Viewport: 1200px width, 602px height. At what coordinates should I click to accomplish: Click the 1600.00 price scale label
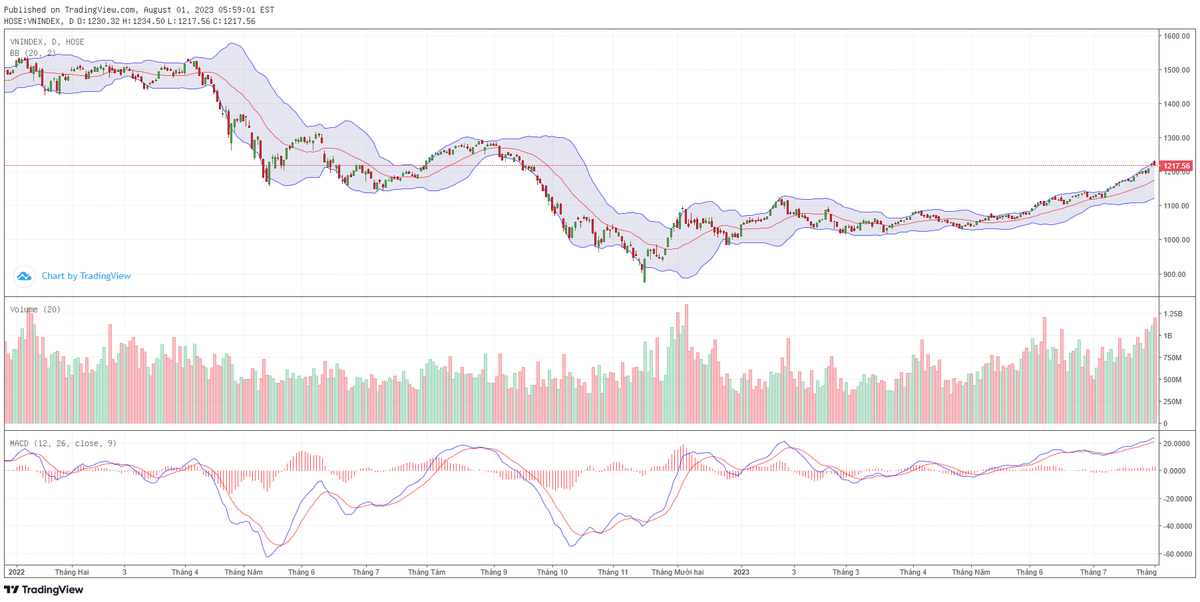[x=1174, y=36]
